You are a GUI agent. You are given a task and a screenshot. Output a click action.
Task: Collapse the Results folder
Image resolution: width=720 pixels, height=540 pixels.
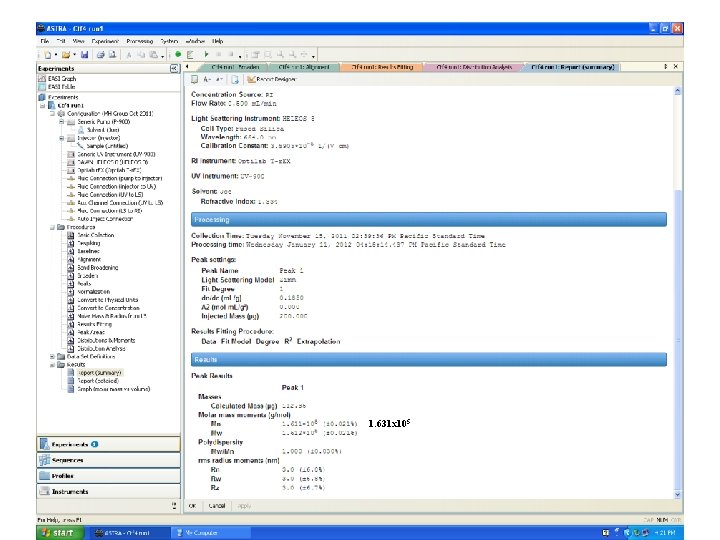(52, 365)
